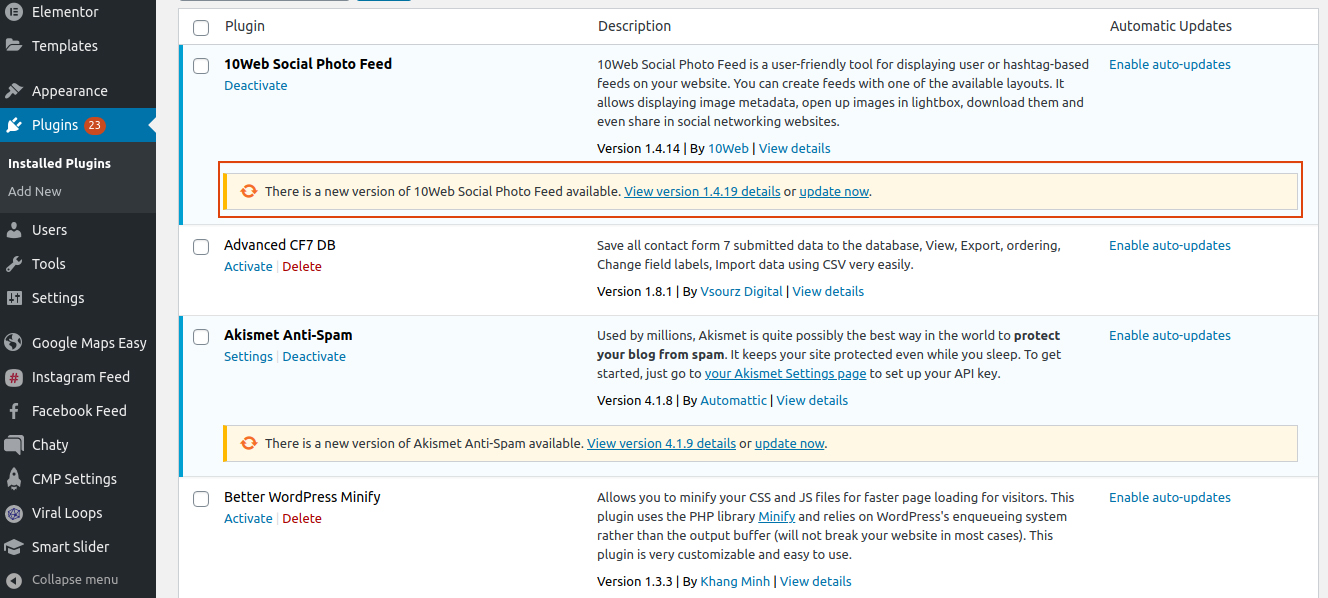Open the Minify PHP library link

tap(777, 517)
